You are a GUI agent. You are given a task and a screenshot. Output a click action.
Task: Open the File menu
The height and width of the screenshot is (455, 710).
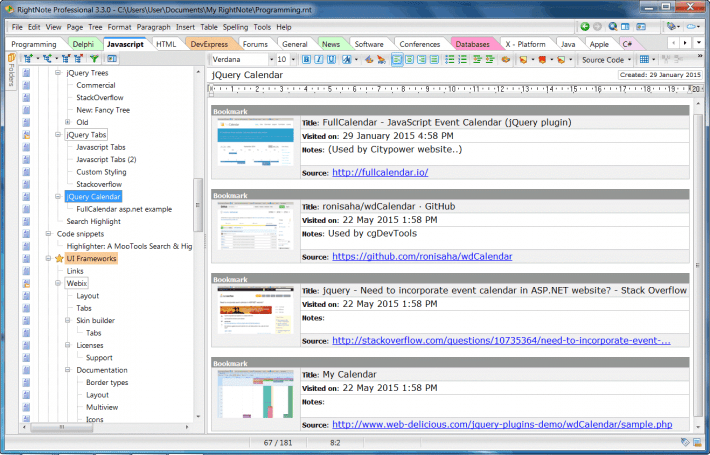17,27
